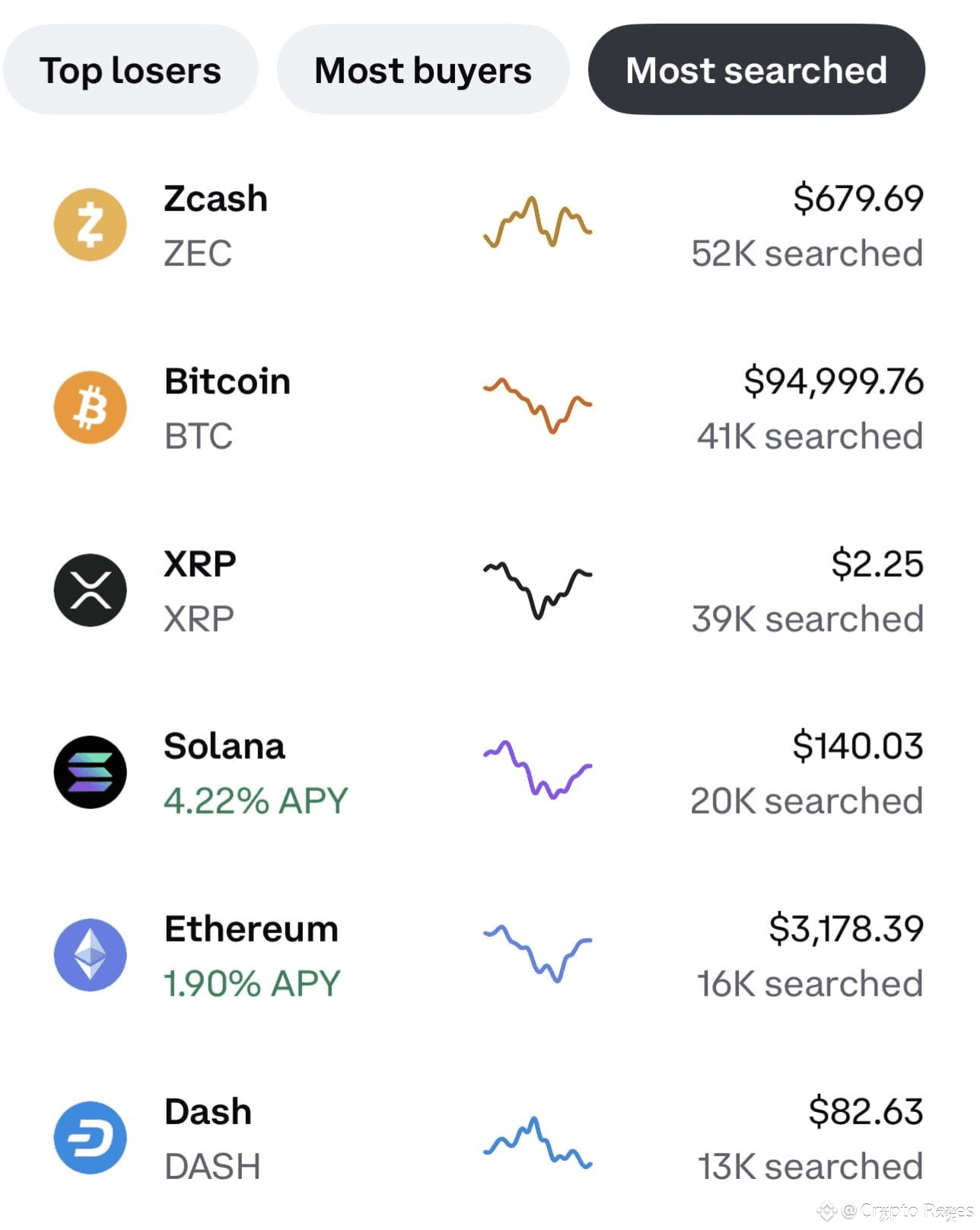Open the Zcash price sparkline chart
The width and height of the screenshot is (980, 1230).
[537, 222]
